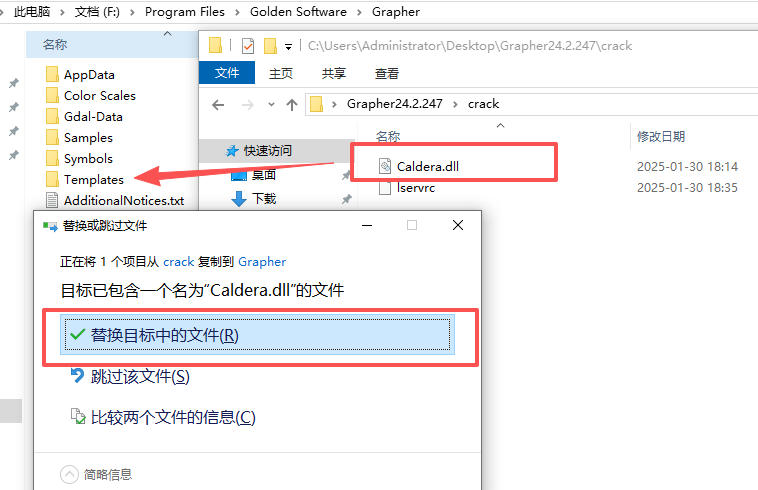Open the Color Scales folder
The image size is (758, 490).
pyautogui.click(x=90, y=96)
